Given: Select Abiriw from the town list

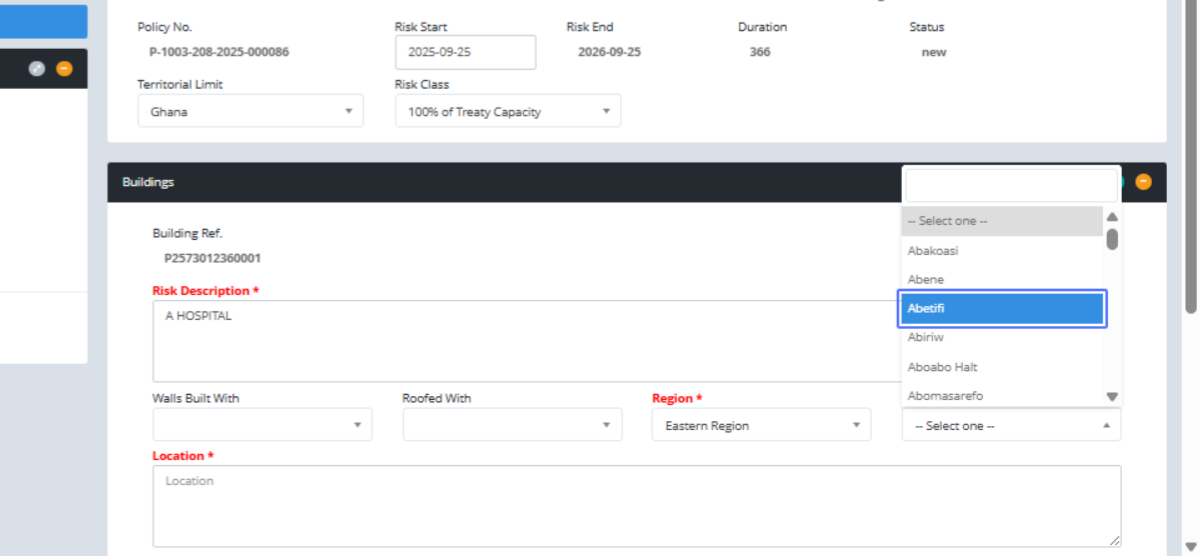Looking at the screenshot, I should click(x=1002, y=337).
